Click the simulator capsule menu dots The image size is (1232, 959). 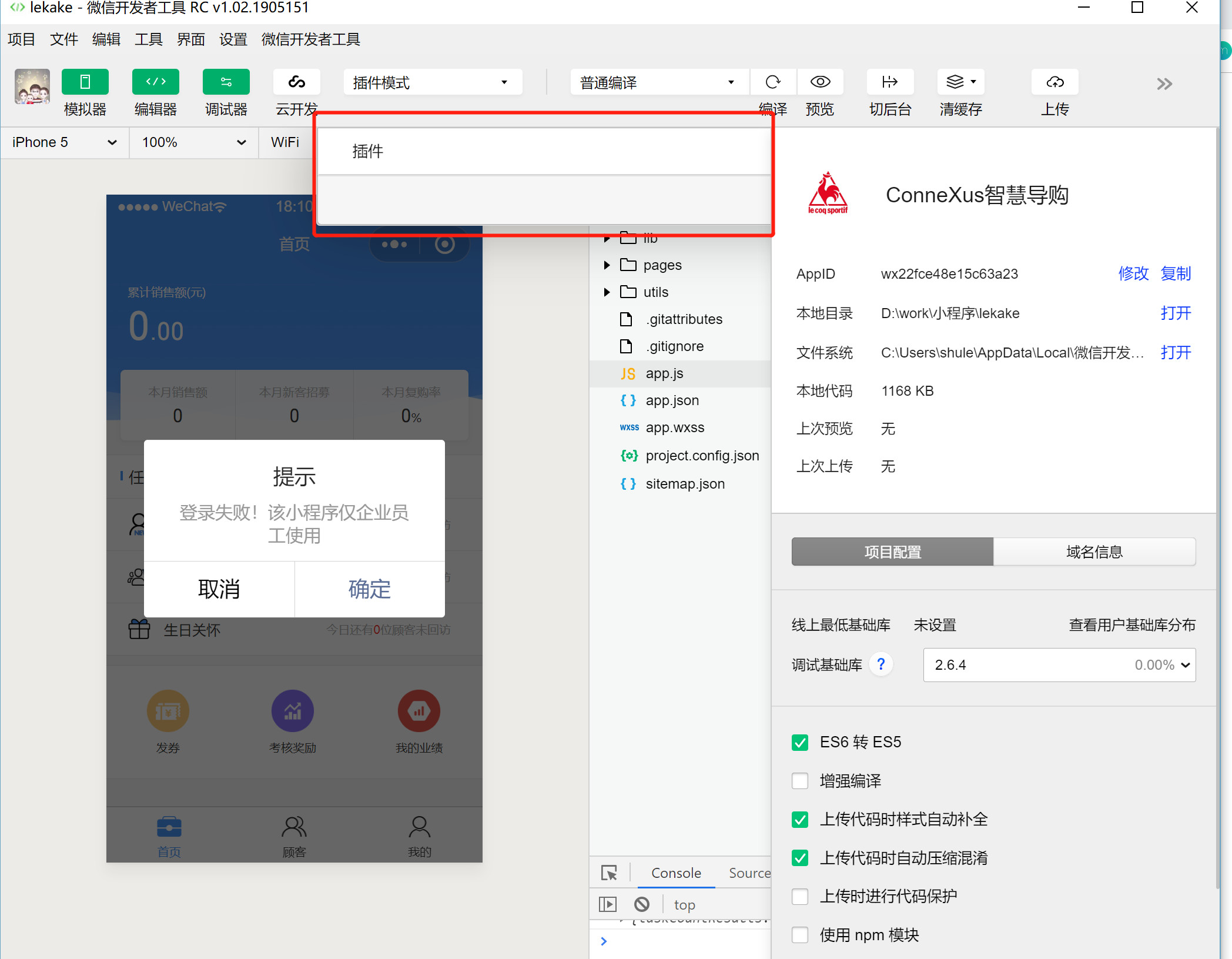coord(394,244)
